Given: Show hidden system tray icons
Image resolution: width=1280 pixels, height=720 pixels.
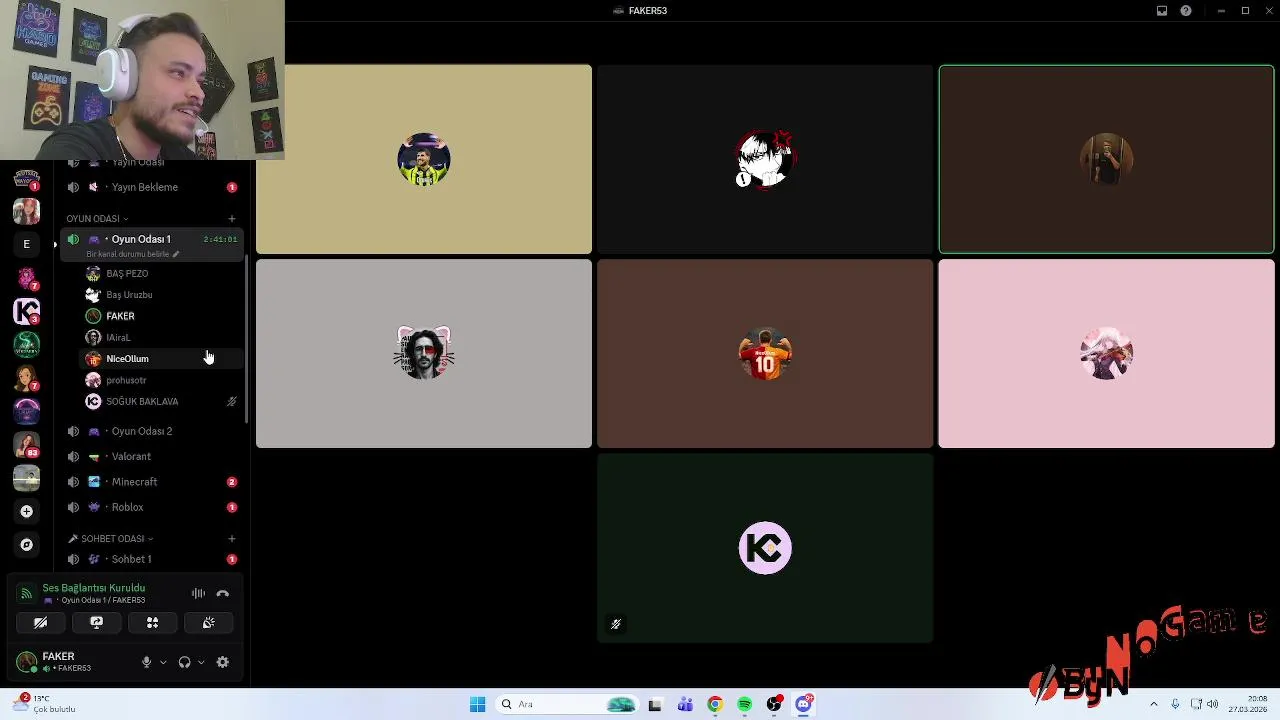Looking at the screenshot, I should click(x=1153, y=704).
